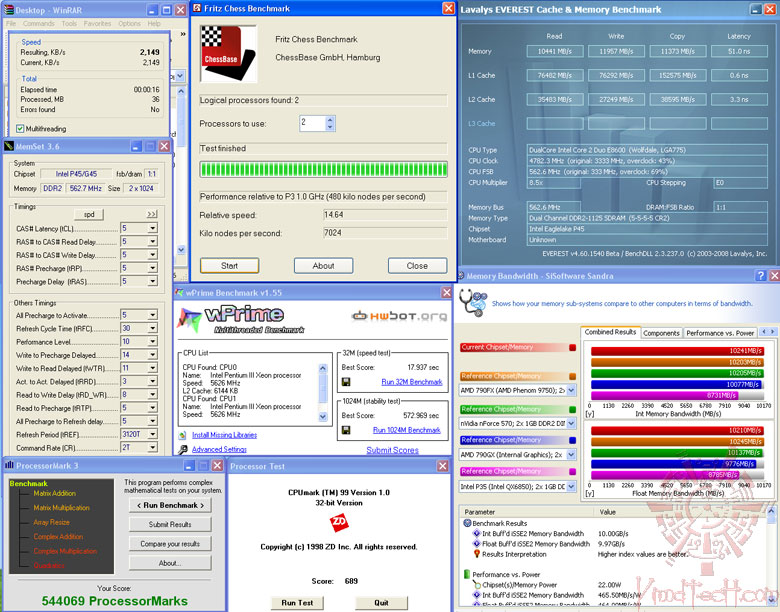Image resolution: width=780 pixels, height=612 pixels.
Task: Click the Start button in Fritz Chess Benchmark
Action: pos(229,266)
